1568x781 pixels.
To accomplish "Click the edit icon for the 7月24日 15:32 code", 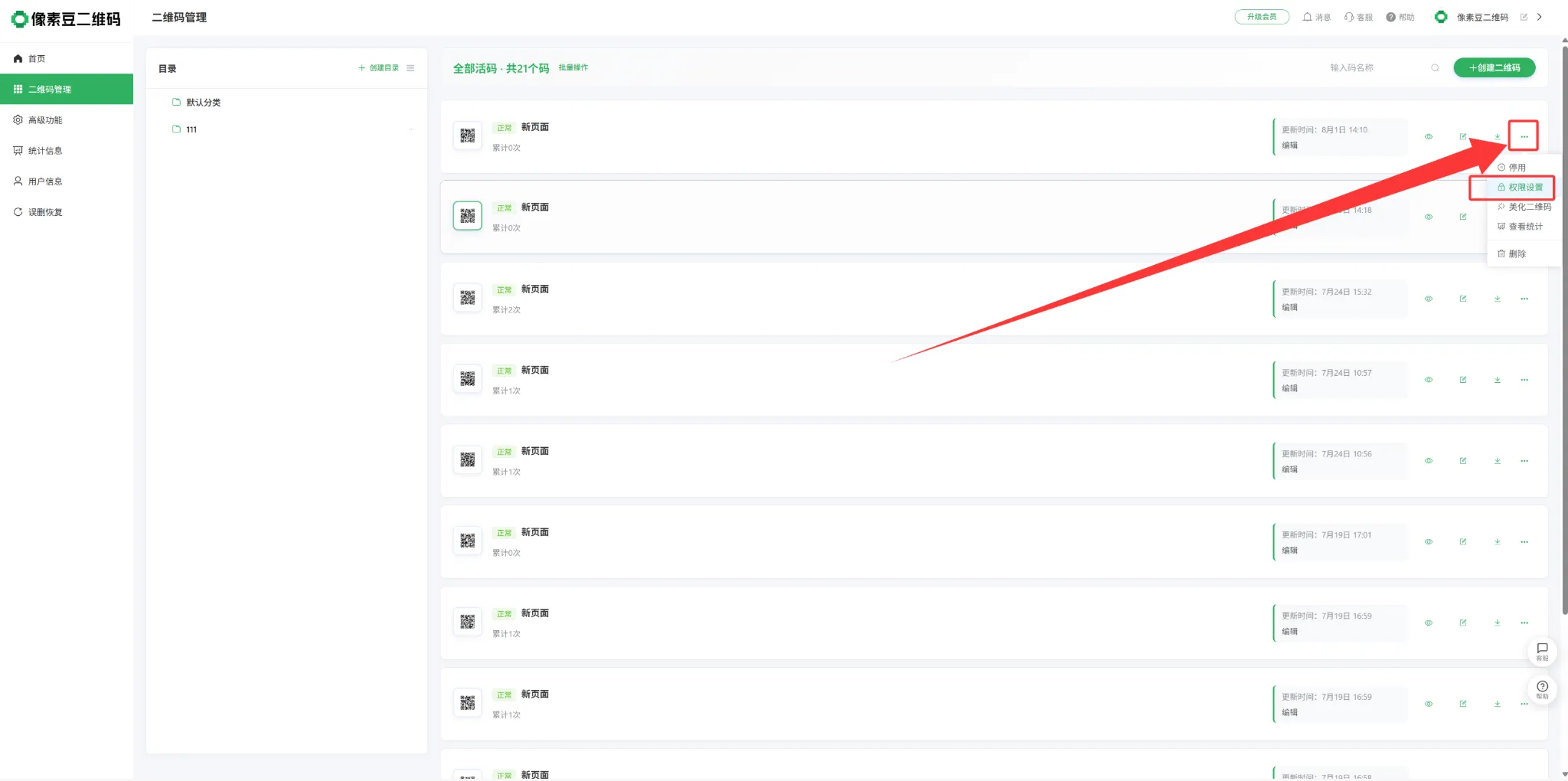I will 1463,299.
